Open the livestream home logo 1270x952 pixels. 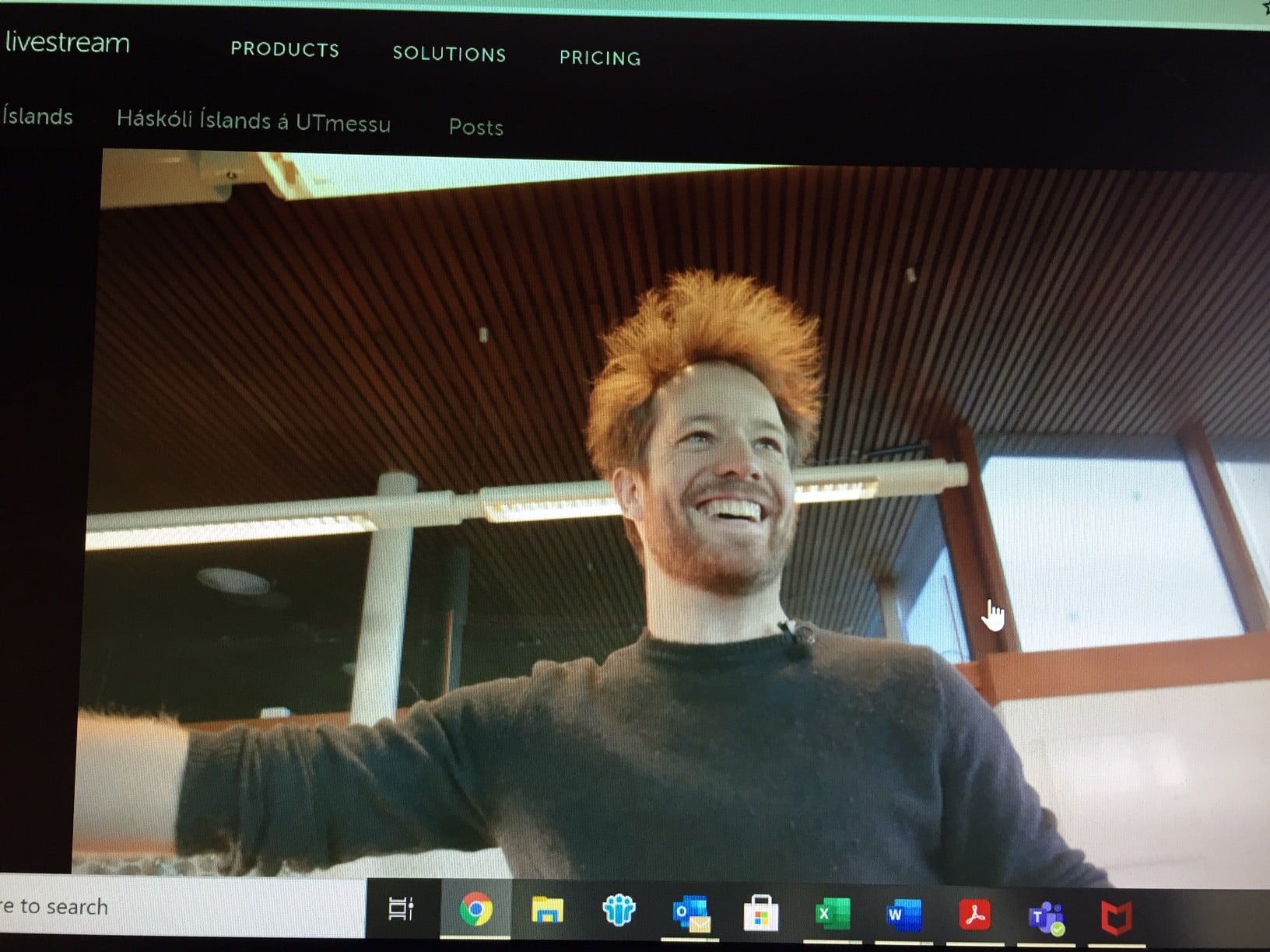click(67, 43)
